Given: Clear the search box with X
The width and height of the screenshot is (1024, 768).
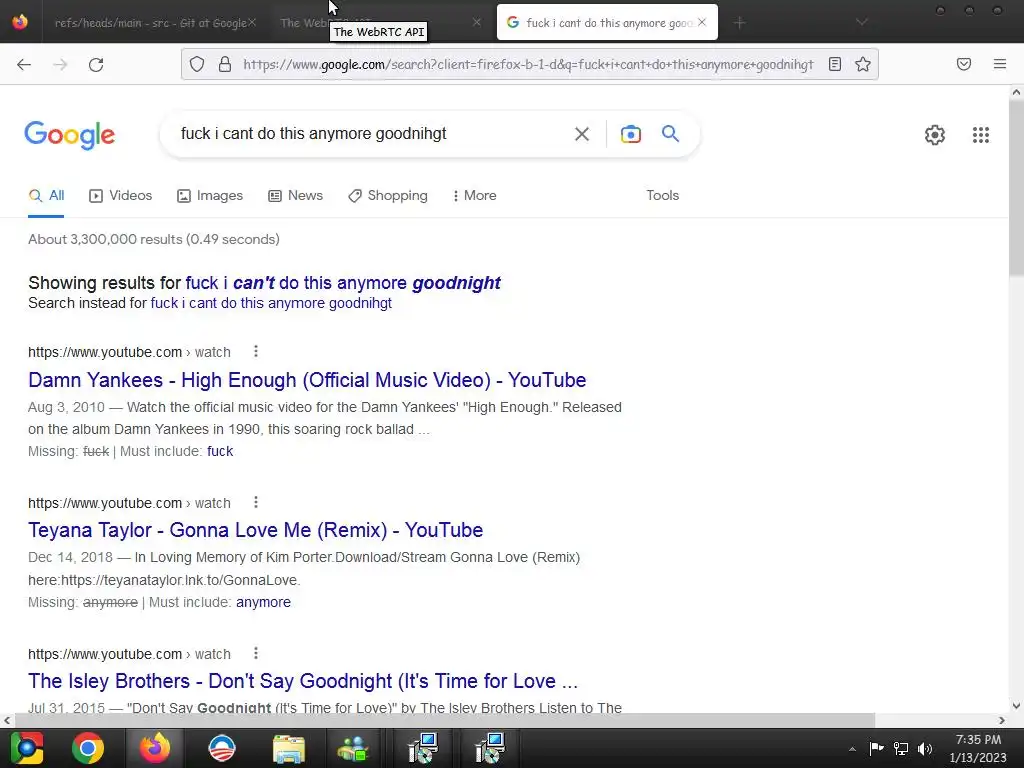Looking at the screenshot, I should (x=581, y=134).
